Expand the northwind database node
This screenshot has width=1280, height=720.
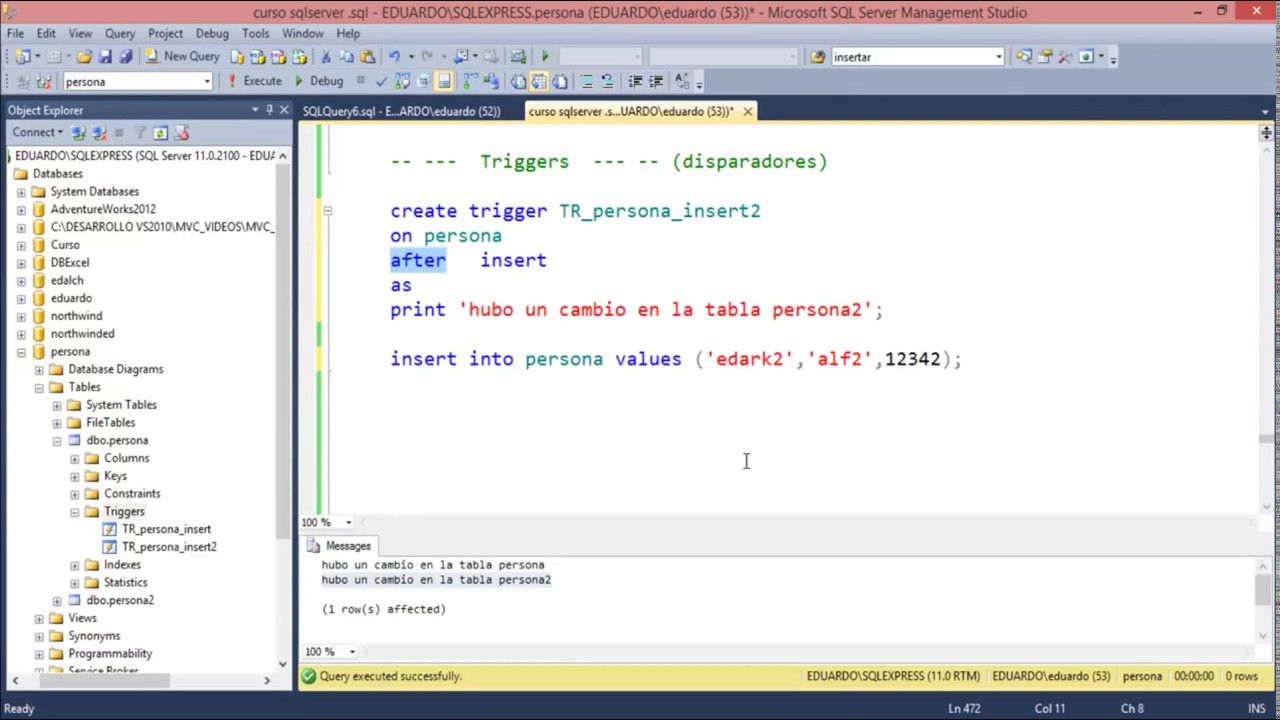pyautogui.click(x=21, y=316)
